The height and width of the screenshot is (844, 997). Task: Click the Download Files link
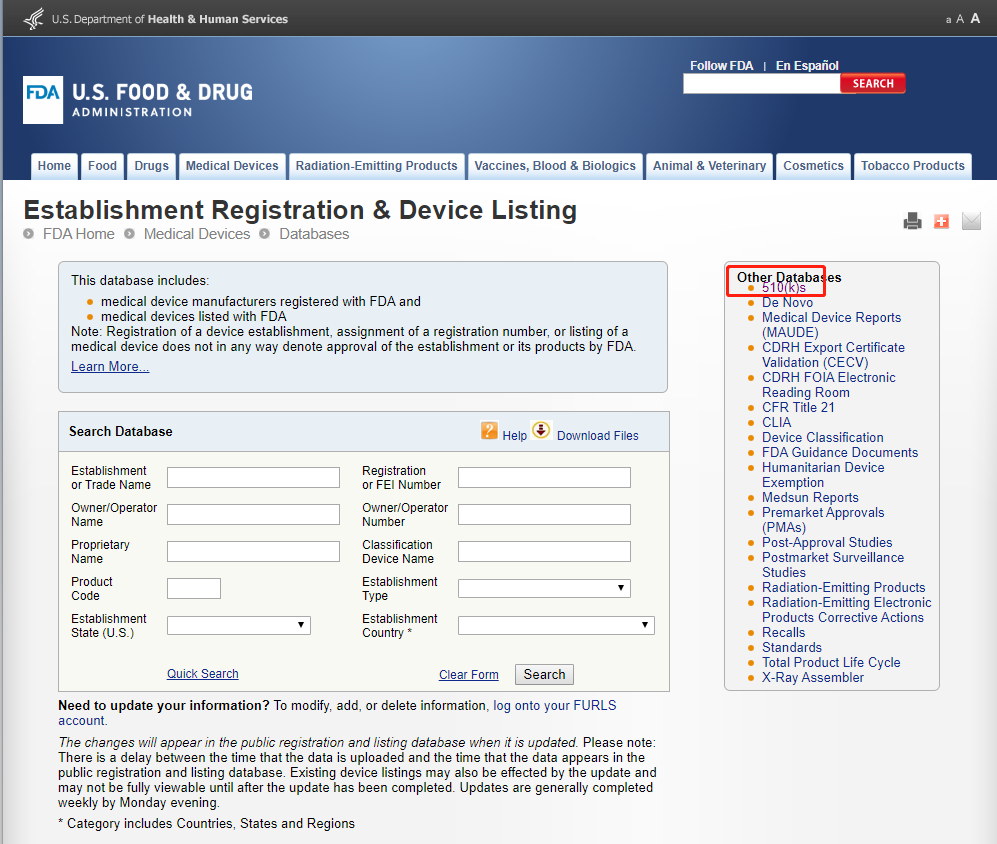(598, 436)
